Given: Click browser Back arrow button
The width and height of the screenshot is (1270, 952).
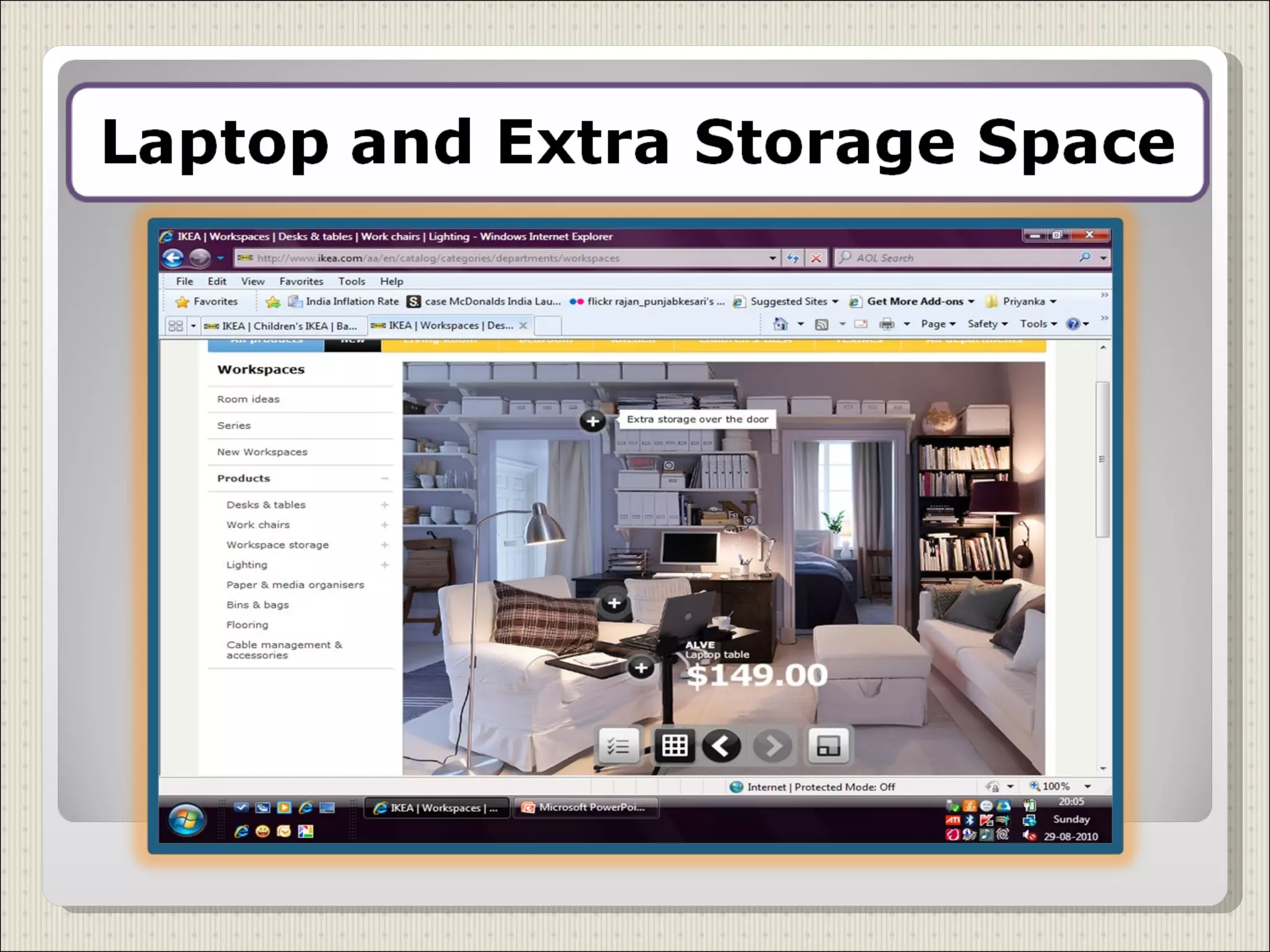Looking at the screenshot, I should tap(173, 258).
